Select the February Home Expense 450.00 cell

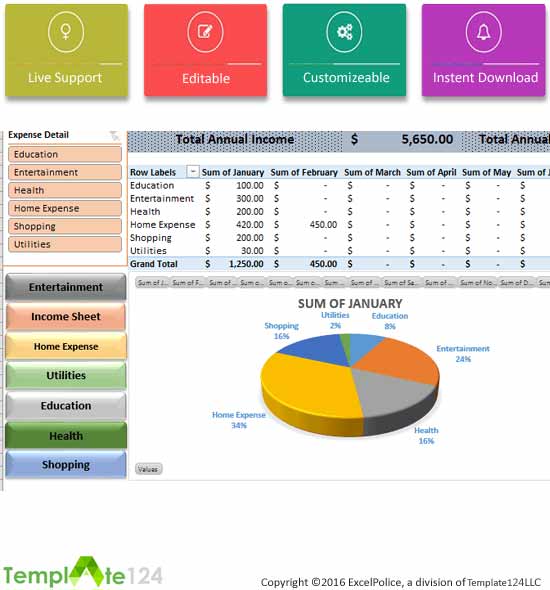(x=323, y=225)
